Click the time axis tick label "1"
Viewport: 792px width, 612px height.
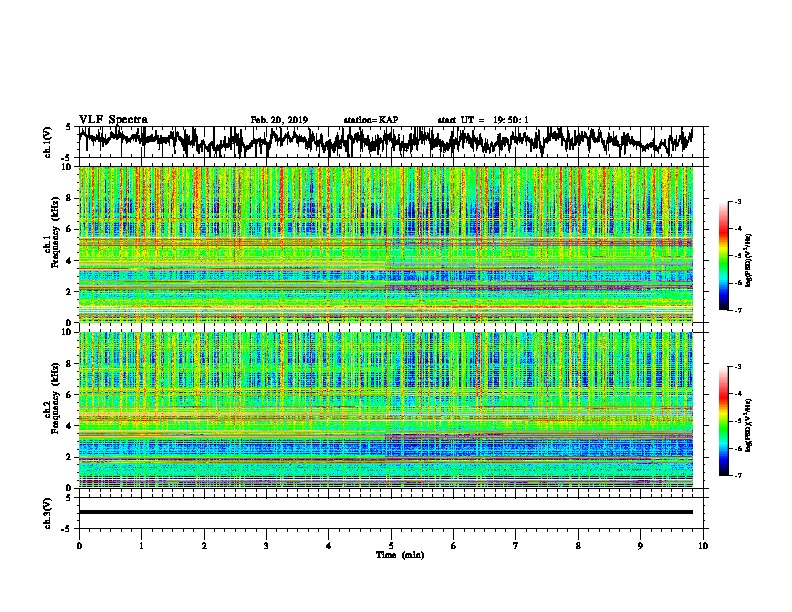[x=141, y=546]
